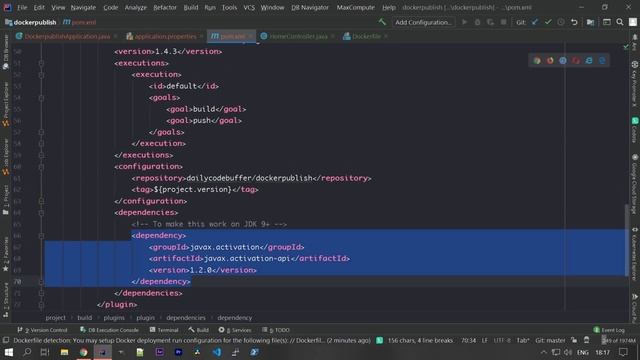This screenshot has width=640, height=360.
Task: Open the Safari browser preview icon
Action: [x=563, y=60]
